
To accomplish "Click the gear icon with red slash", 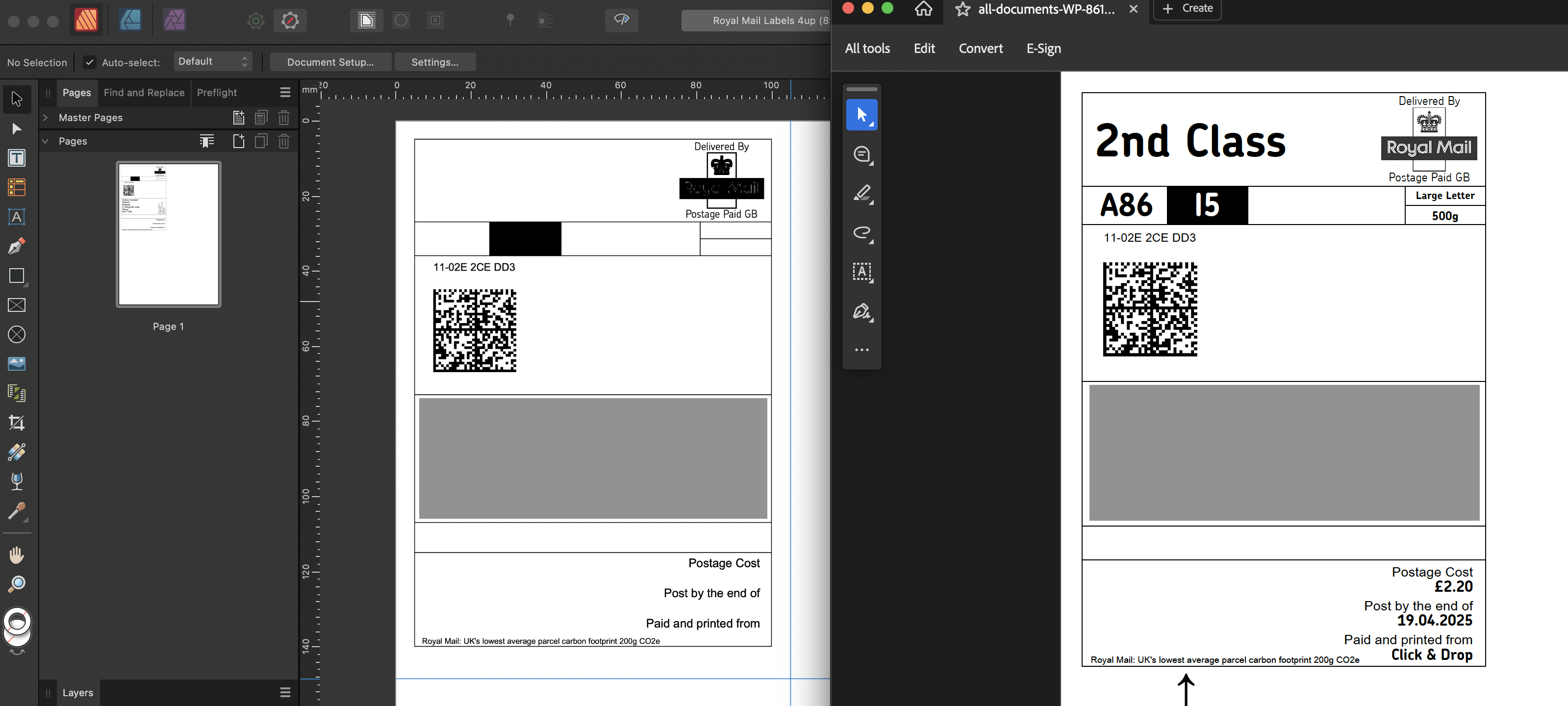I will pyautogui.click(x=290, y=21).
